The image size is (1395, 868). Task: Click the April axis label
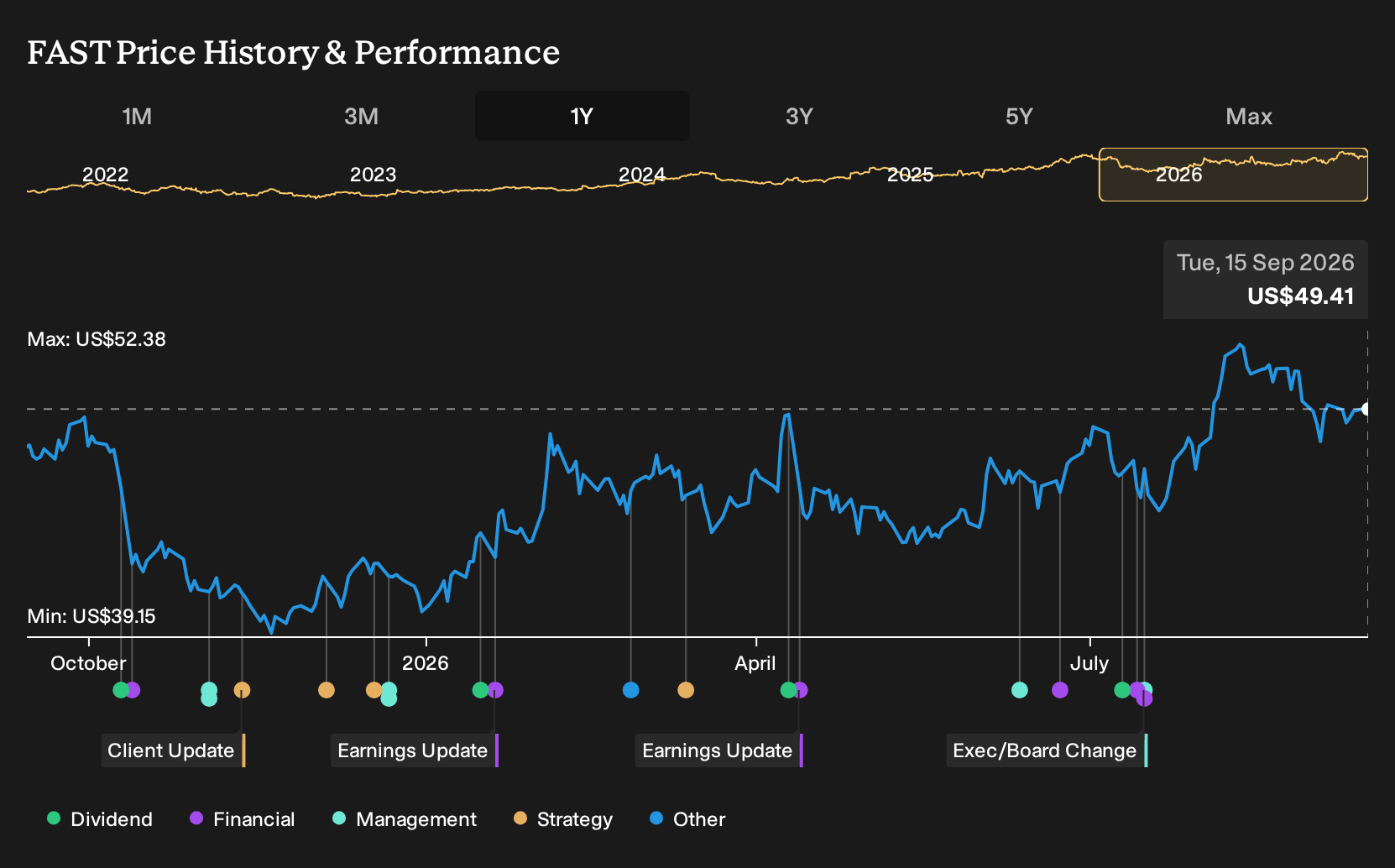coord(755,663)
